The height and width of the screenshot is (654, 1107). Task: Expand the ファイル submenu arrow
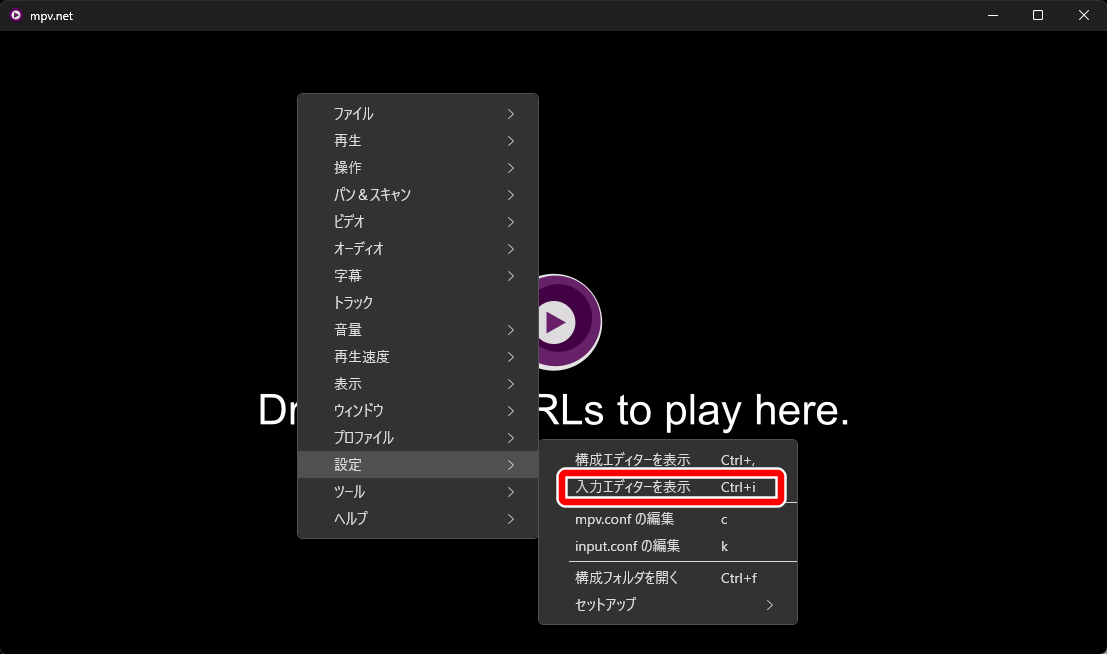[510, 114]
